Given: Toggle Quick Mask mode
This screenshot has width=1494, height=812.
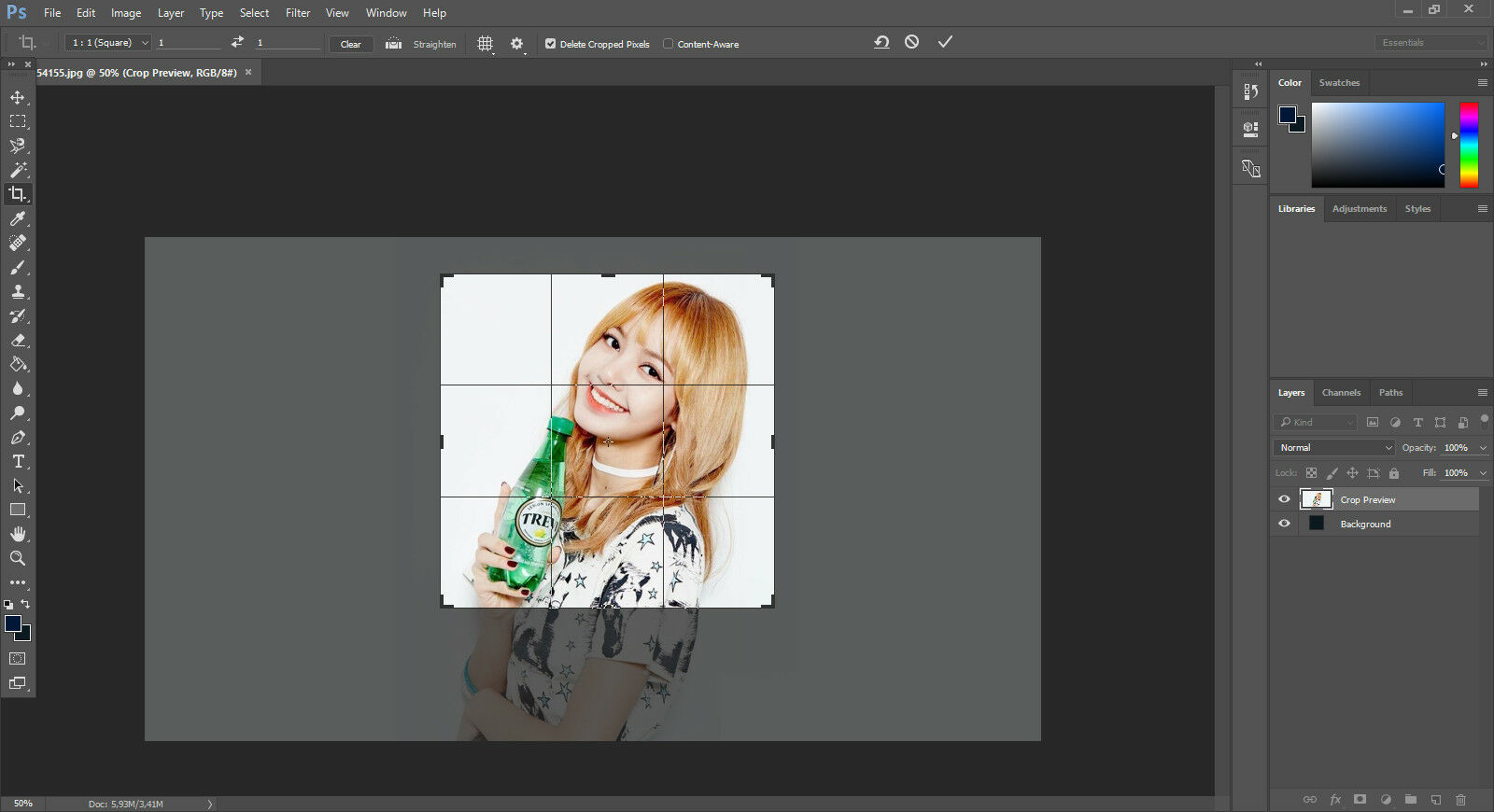Looking at the screenshot, I should (18, 659).
